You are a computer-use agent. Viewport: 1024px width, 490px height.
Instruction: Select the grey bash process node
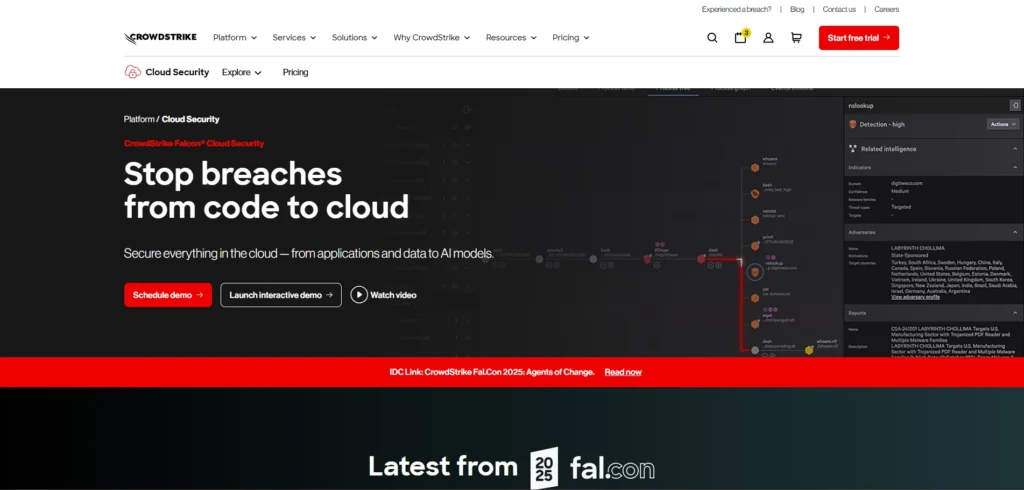click(593, 259)
